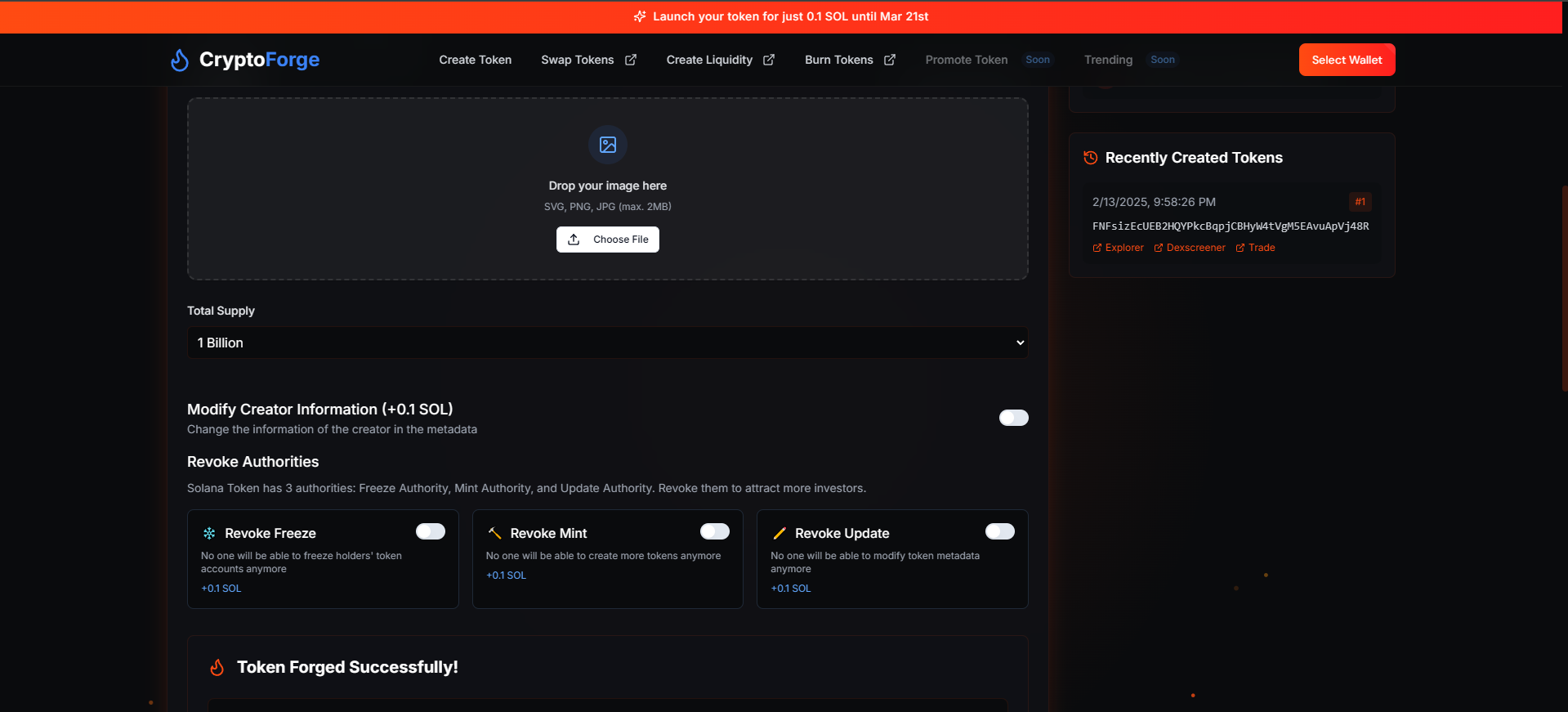The image size is (1568, 712).
Task: Enable the Revoke Mint toggle
Action: click(715, 531)
